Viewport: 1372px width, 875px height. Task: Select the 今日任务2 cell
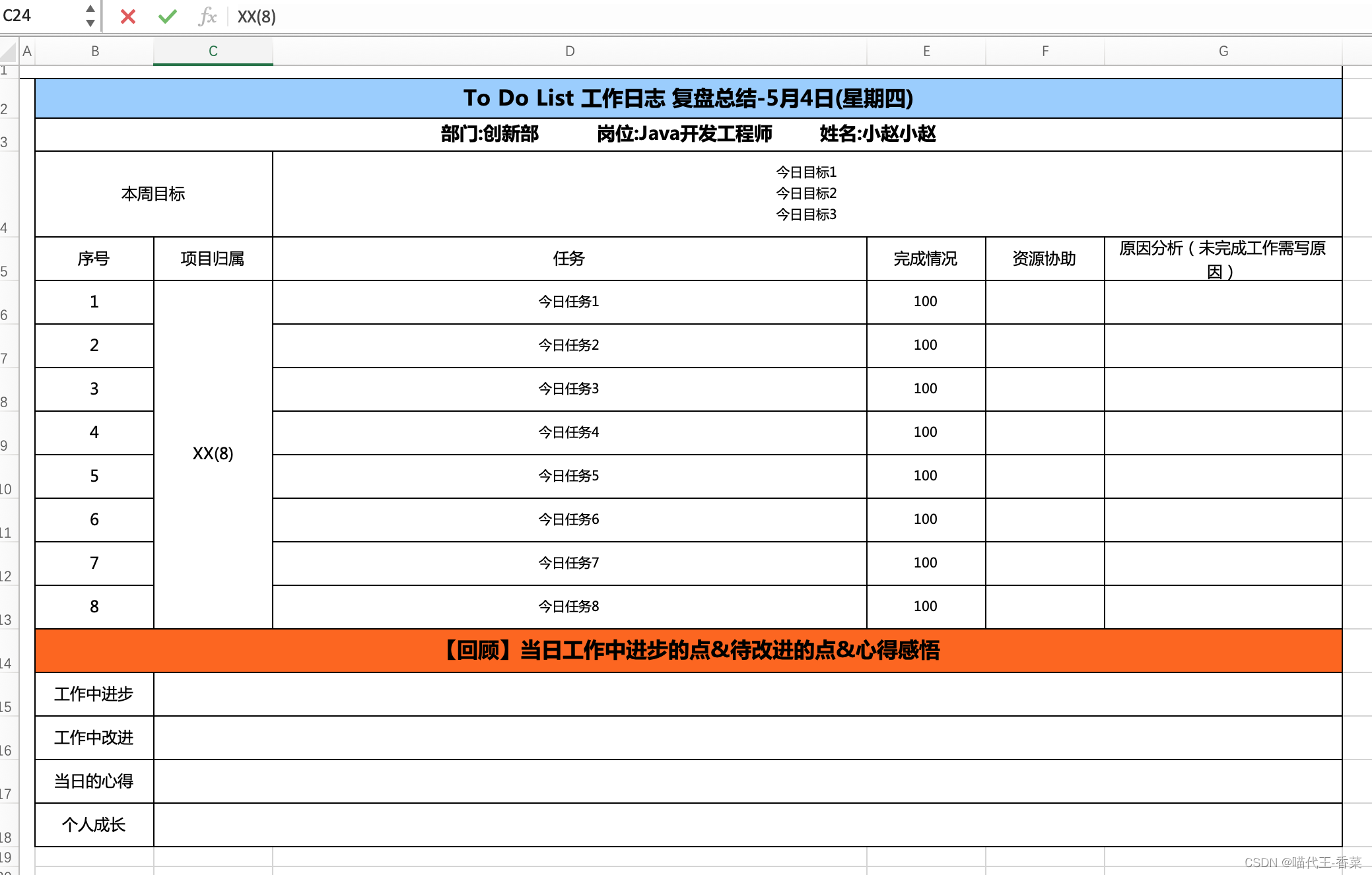pyautogui.click(x=570, y=346)
